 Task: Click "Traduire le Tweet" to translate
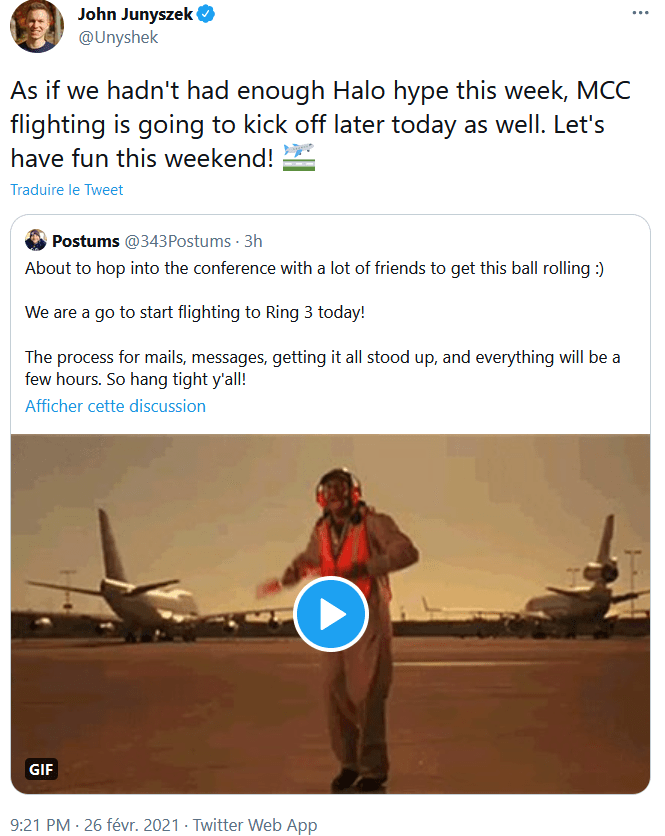click(x=67, y=190)
